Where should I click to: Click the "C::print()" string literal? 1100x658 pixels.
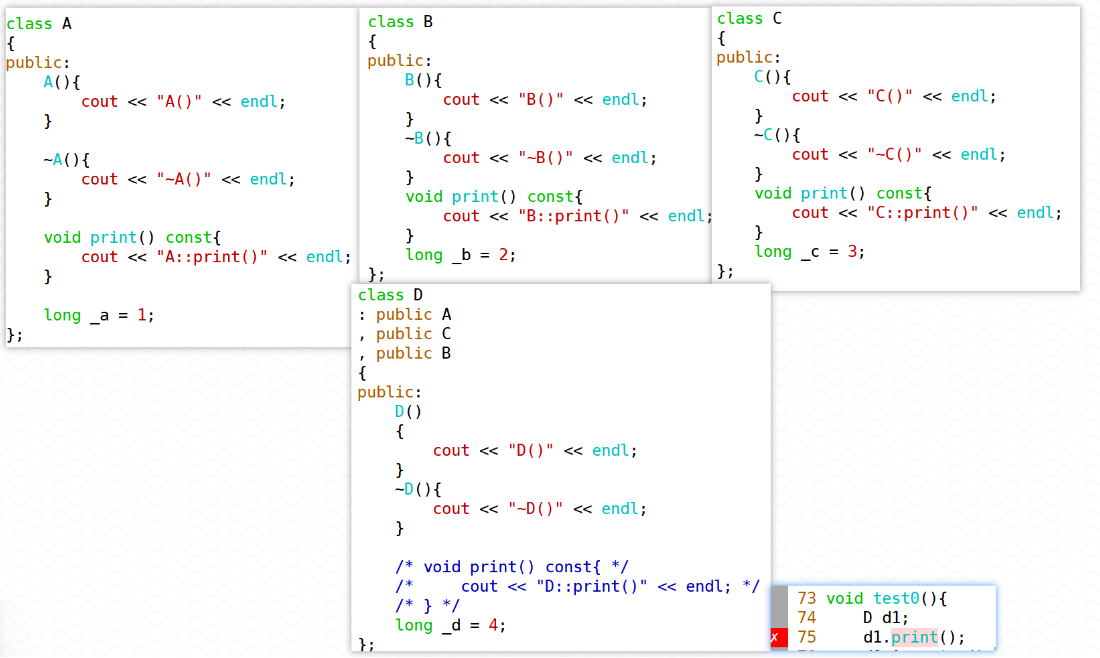point(923,213)
